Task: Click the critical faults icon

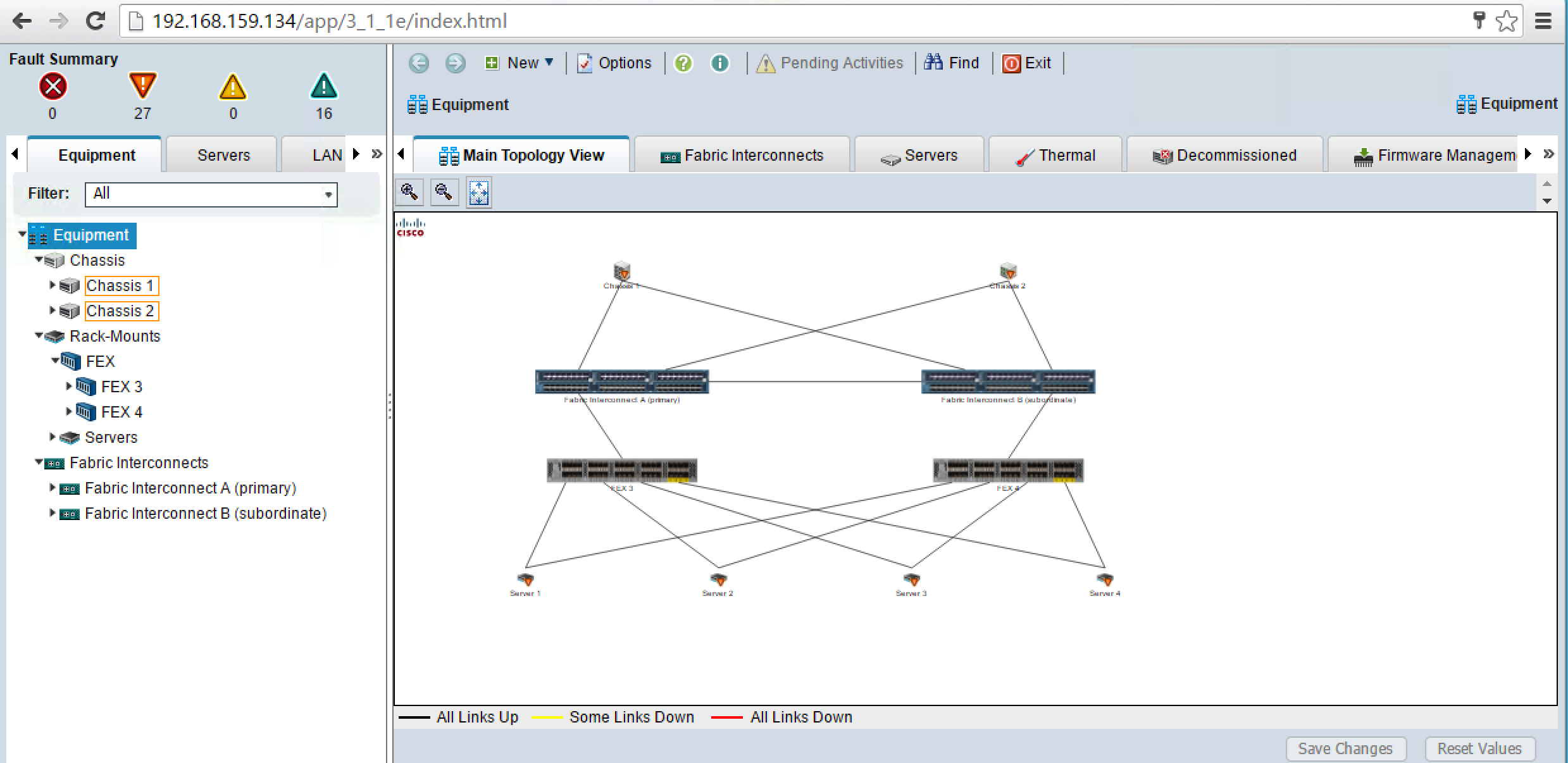Action: coord(53,87)
